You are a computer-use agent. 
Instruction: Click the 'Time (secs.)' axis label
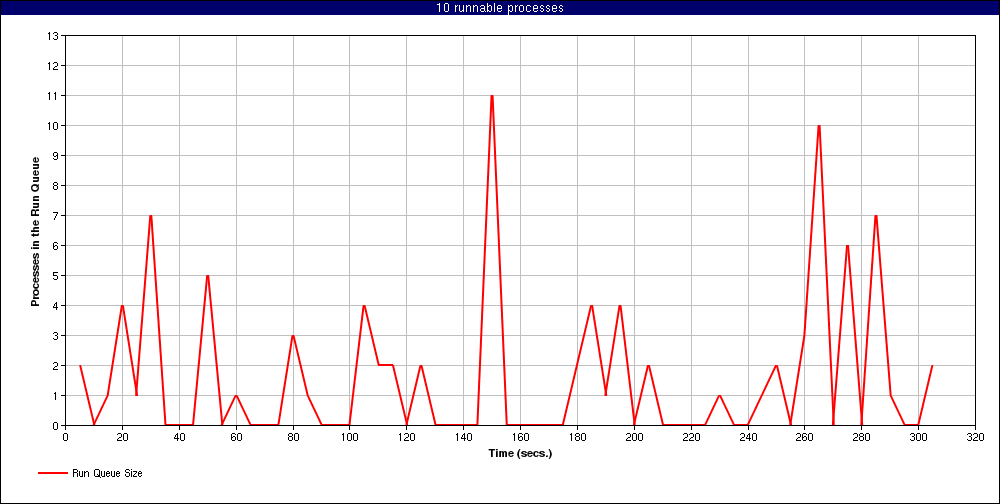pyautogui.click(x=520, y=454)
